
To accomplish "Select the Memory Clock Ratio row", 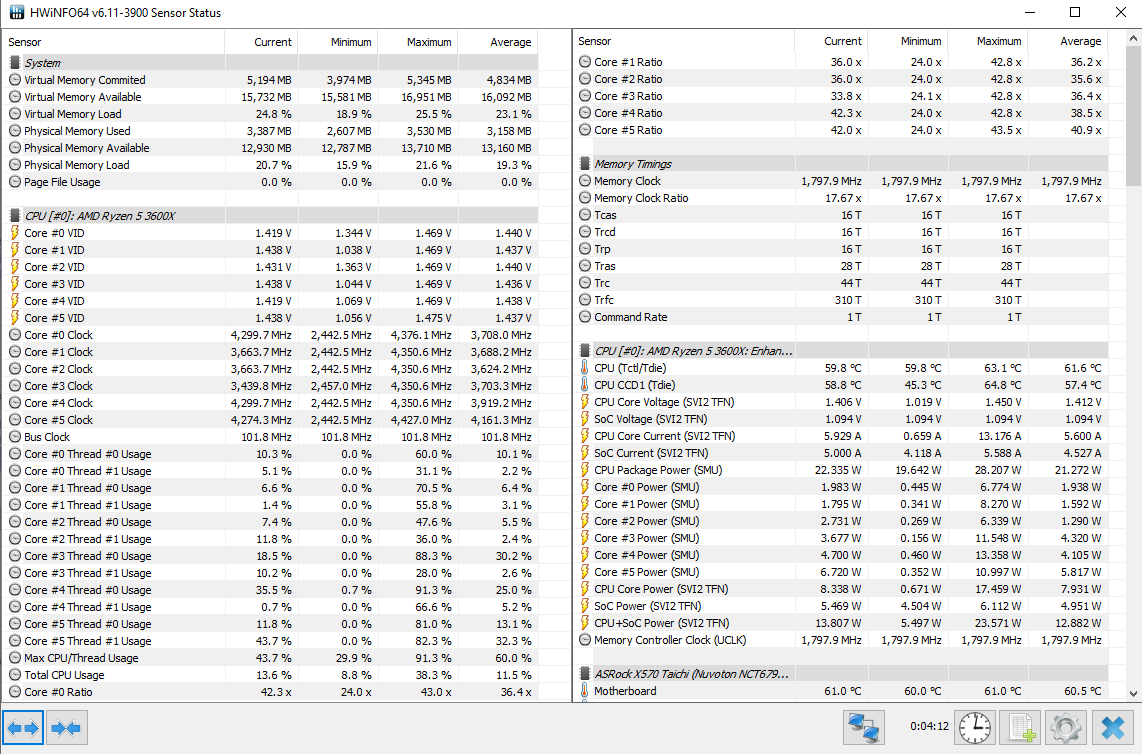I will pyautogui.click(x=841, y=198).
